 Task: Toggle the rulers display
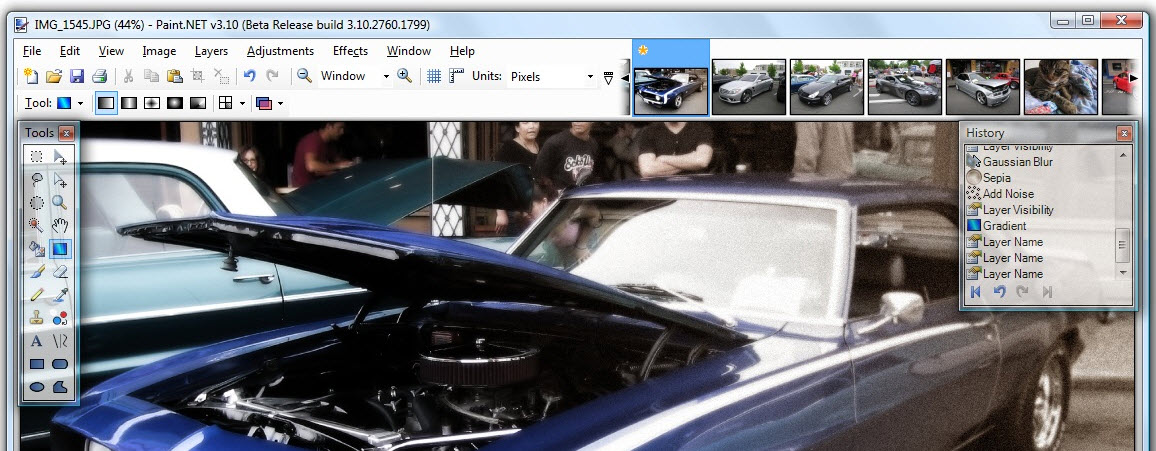pyautogui.click(x=456, y=76)
